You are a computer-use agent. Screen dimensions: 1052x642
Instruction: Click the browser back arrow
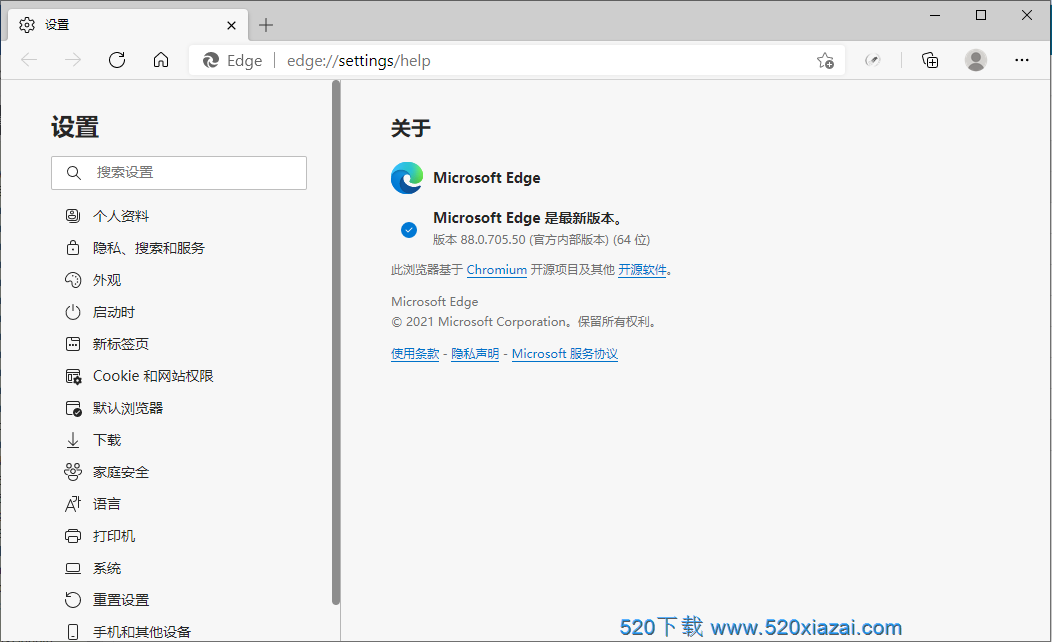point(29,60)
